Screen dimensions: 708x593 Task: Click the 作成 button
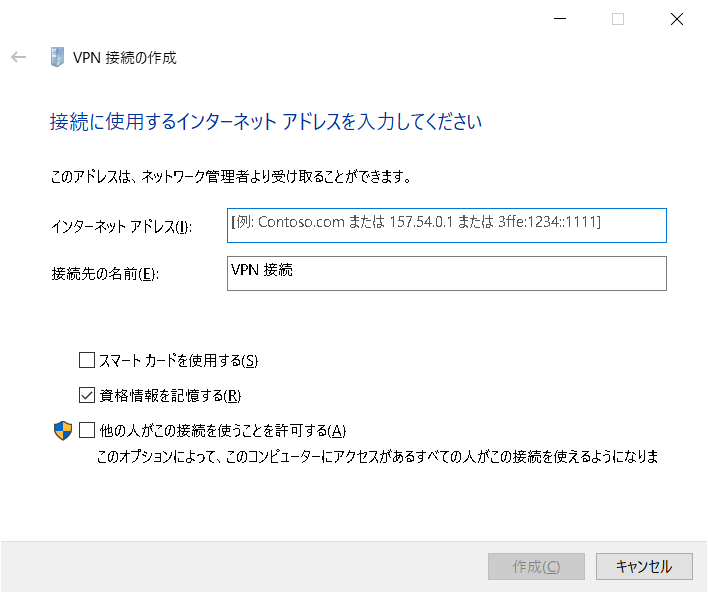point(536,566)
